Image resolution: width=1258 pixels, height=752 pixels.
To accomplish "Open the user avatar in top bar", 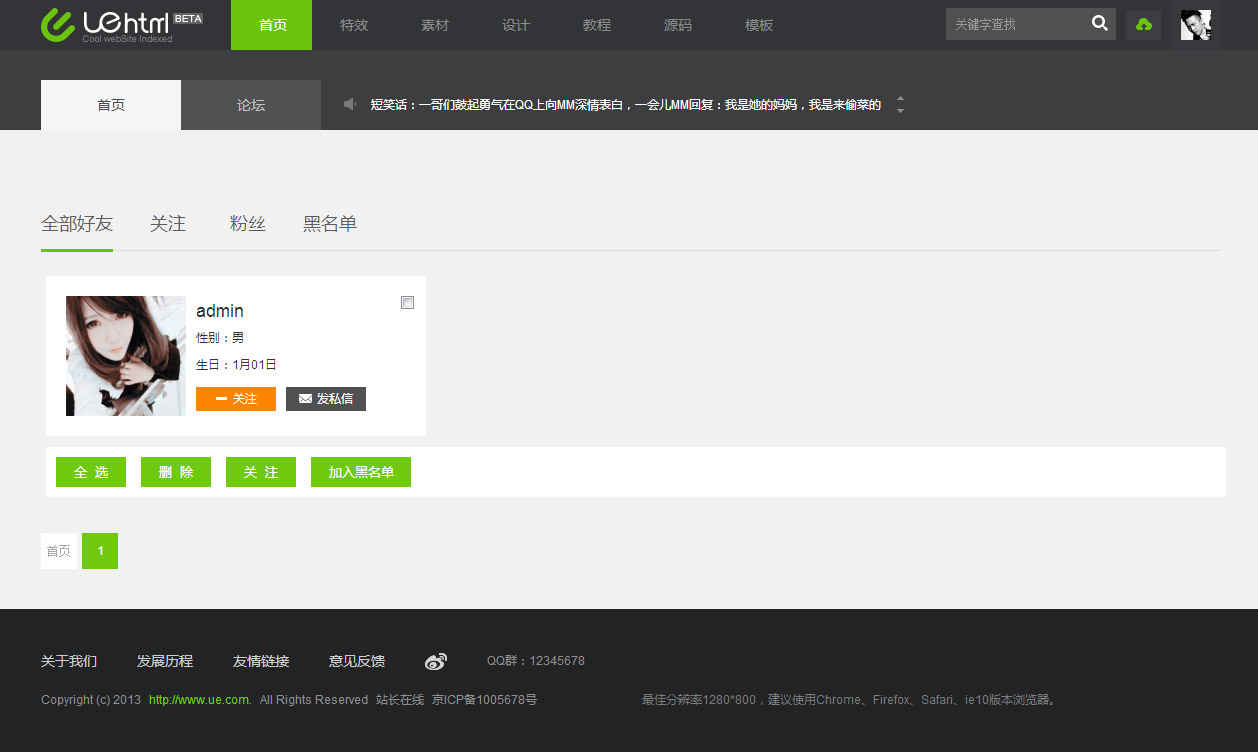I will (1195, 25).
